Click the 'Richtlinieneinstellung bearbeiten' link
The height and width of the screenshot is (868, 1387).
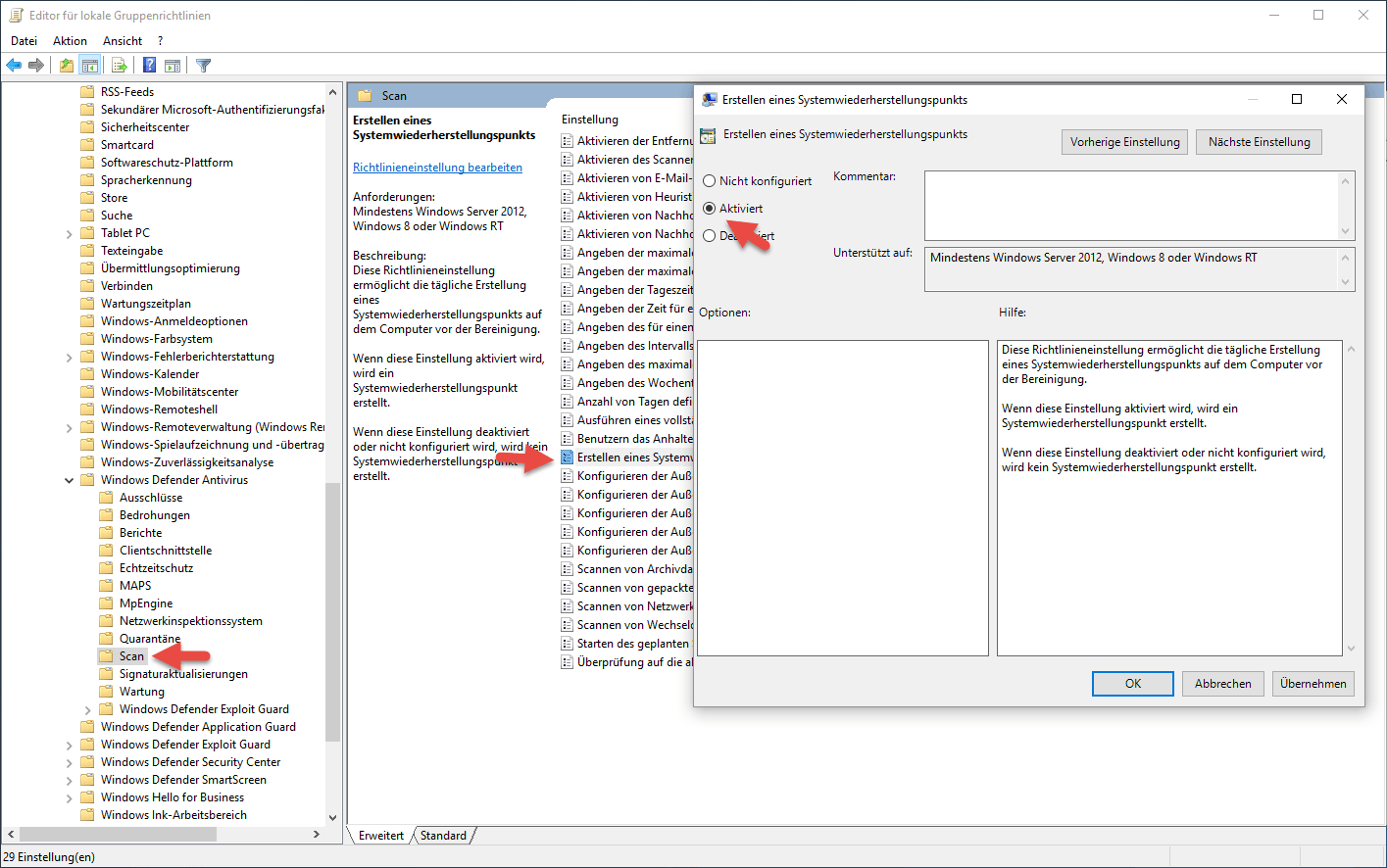pos(437,168)
